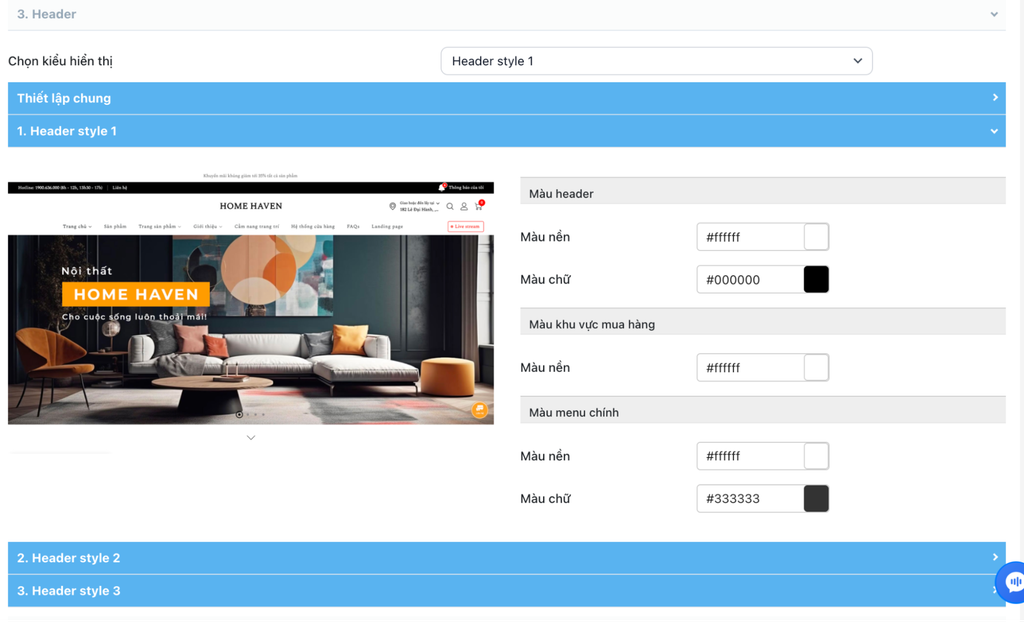Image resolution: width=1024 pixels, height=622 pixels.
Task: Click the user account icon in preview
Action: [x=464, y=207]
